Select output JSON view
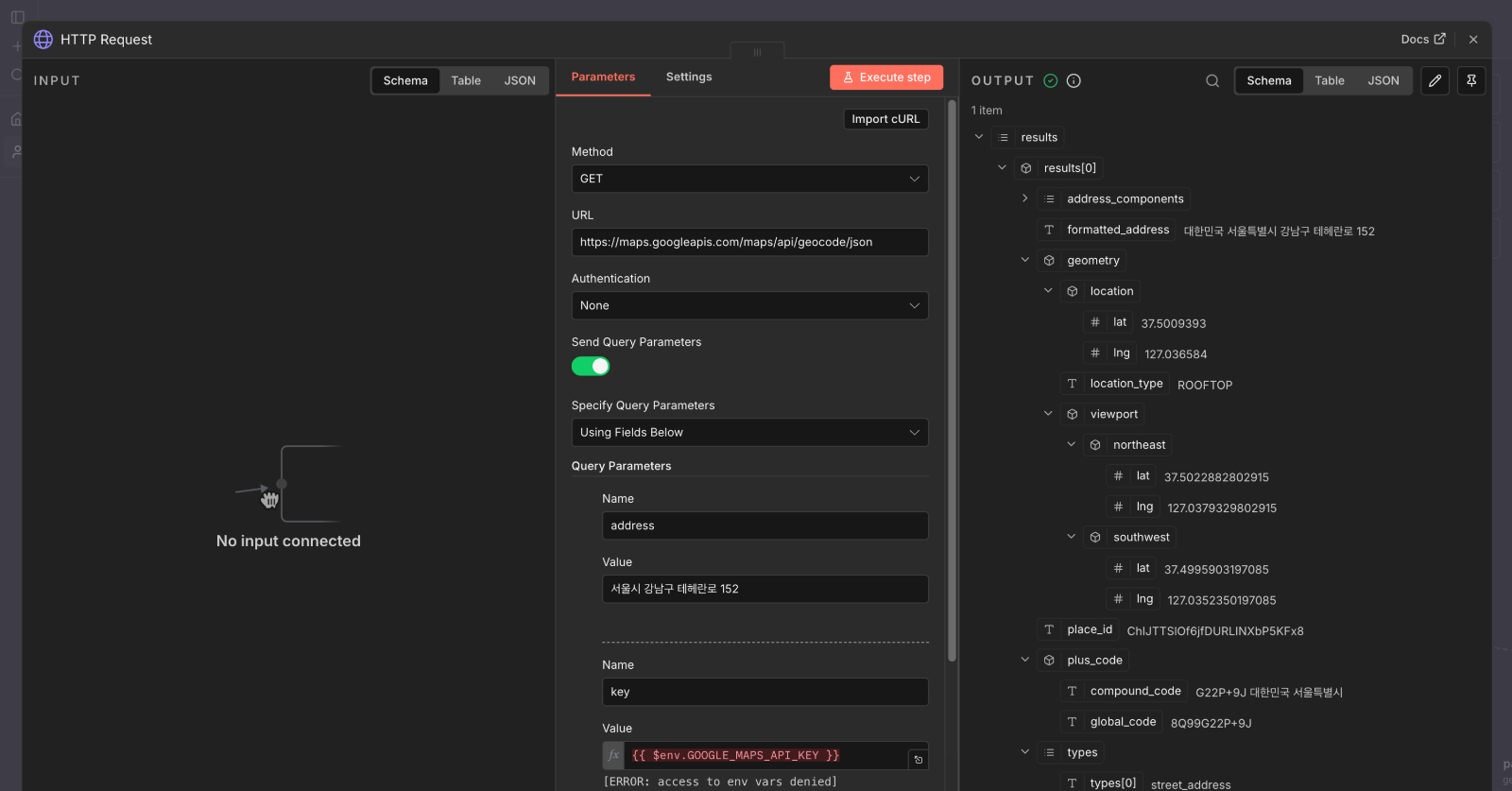Viewport: 1512px width, 791px height. tap(1383, 80)
